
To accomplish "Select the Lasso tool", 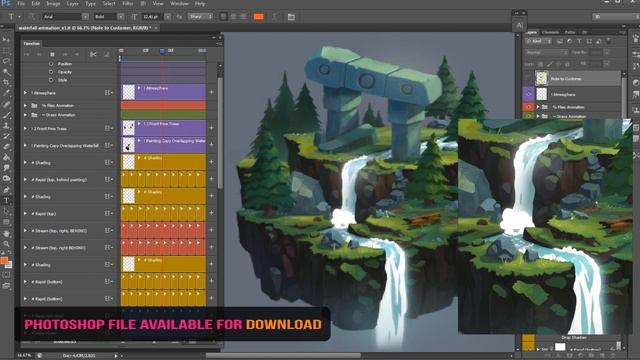I will [6, 61].
